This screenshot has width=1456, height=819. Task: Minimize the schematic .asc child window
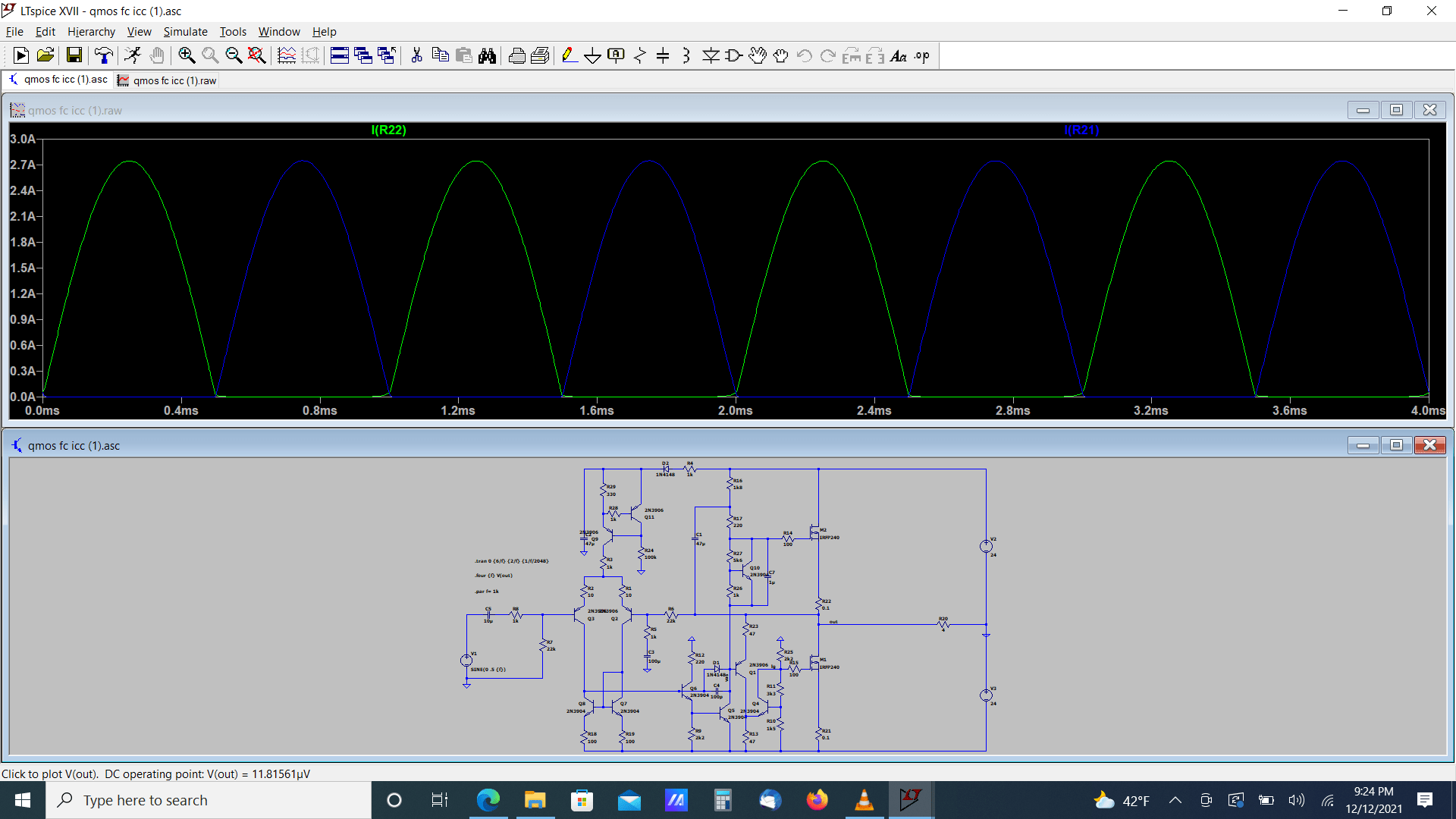tap(1363, 445)
